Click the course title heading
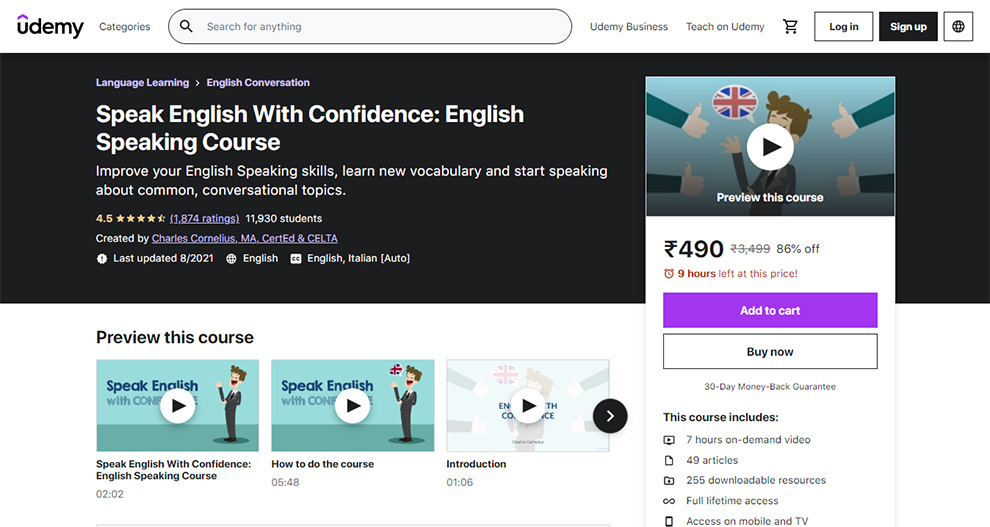Viewport: 990px width, 527px height. coord(310,128)
